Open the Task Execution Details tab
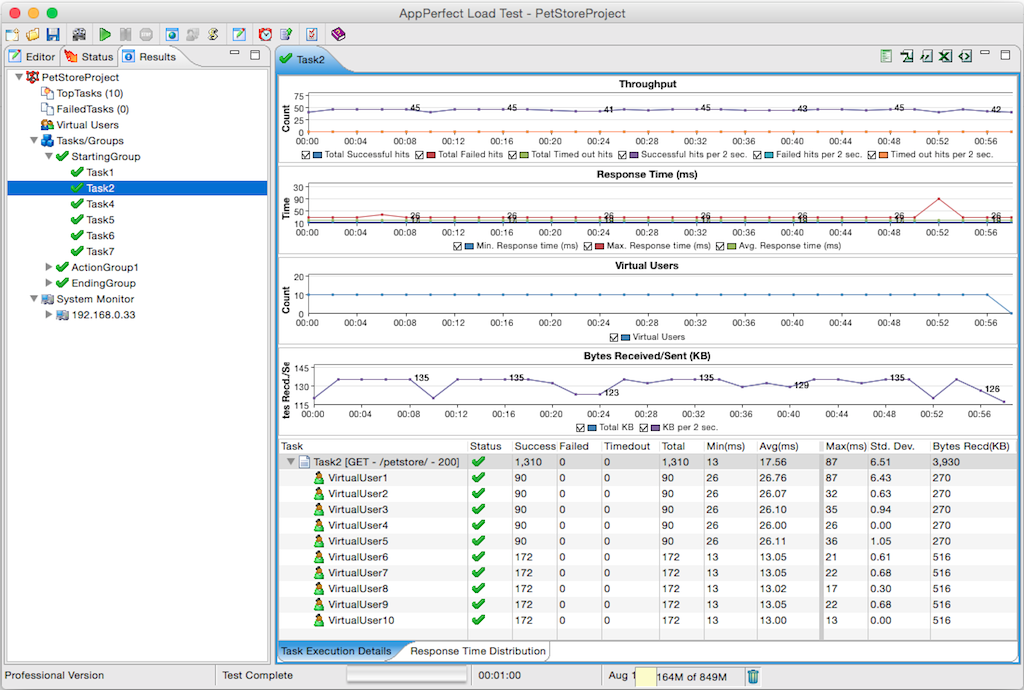 click(336, 651)
